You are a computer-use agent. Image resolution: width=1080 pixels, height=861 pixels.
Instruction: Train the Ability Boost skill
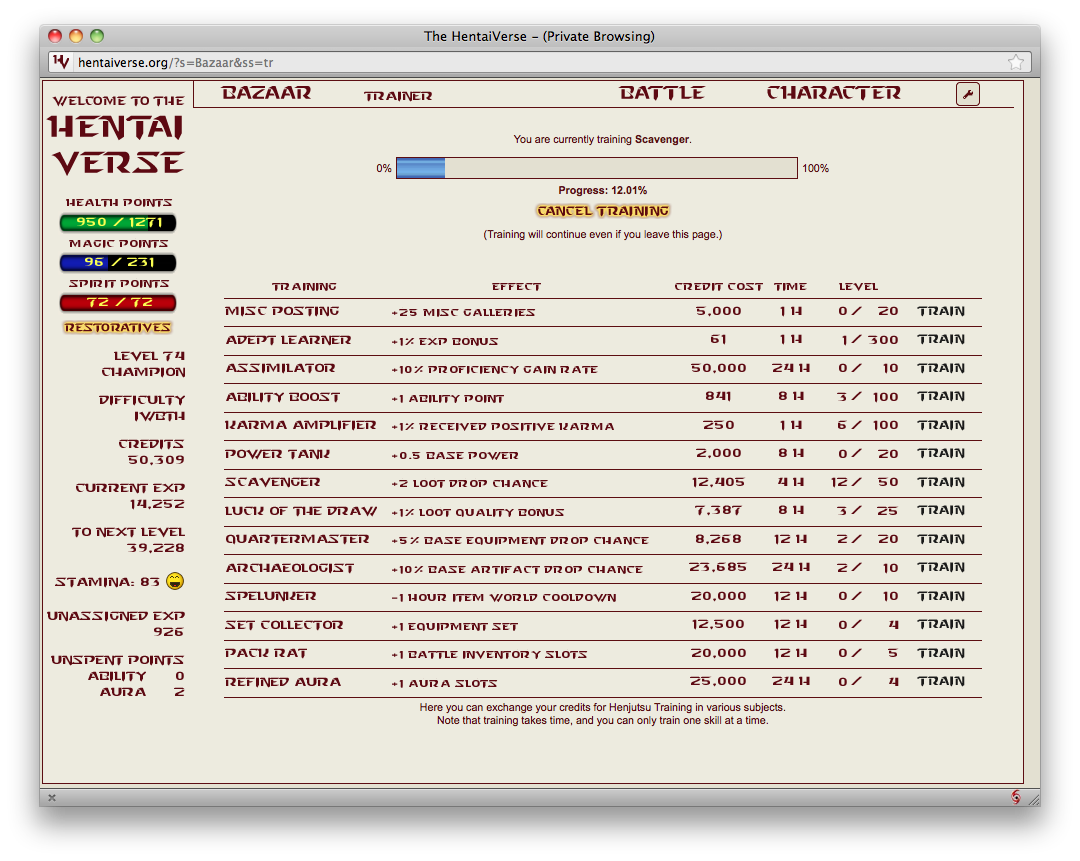(941, 397)
